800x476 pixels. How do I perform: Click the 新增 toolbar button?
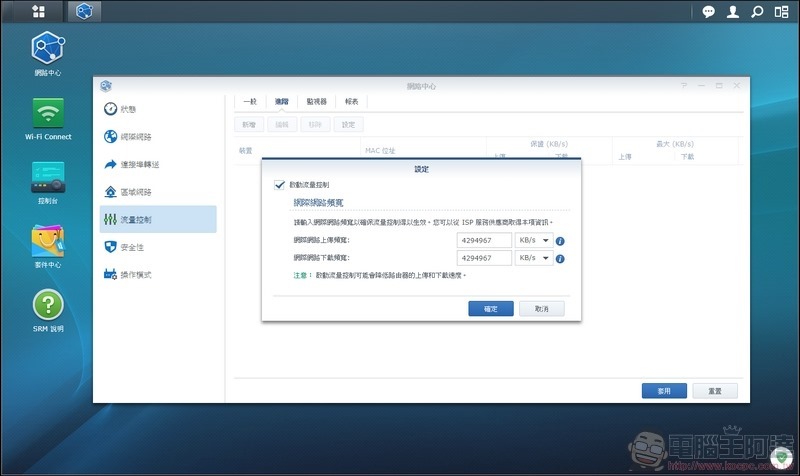click(x=249, y=124)
